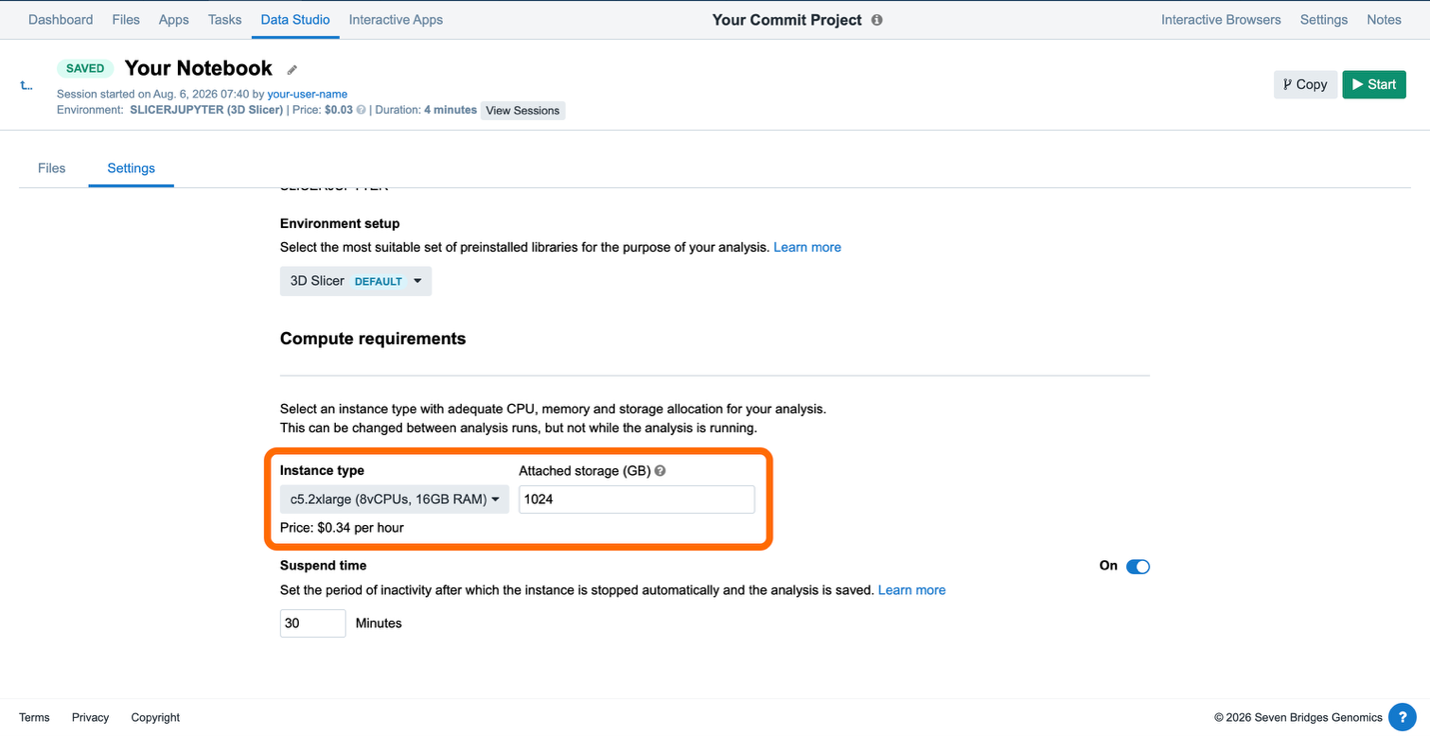Switch to the Files tab of notebook

(x=52, y=168)
